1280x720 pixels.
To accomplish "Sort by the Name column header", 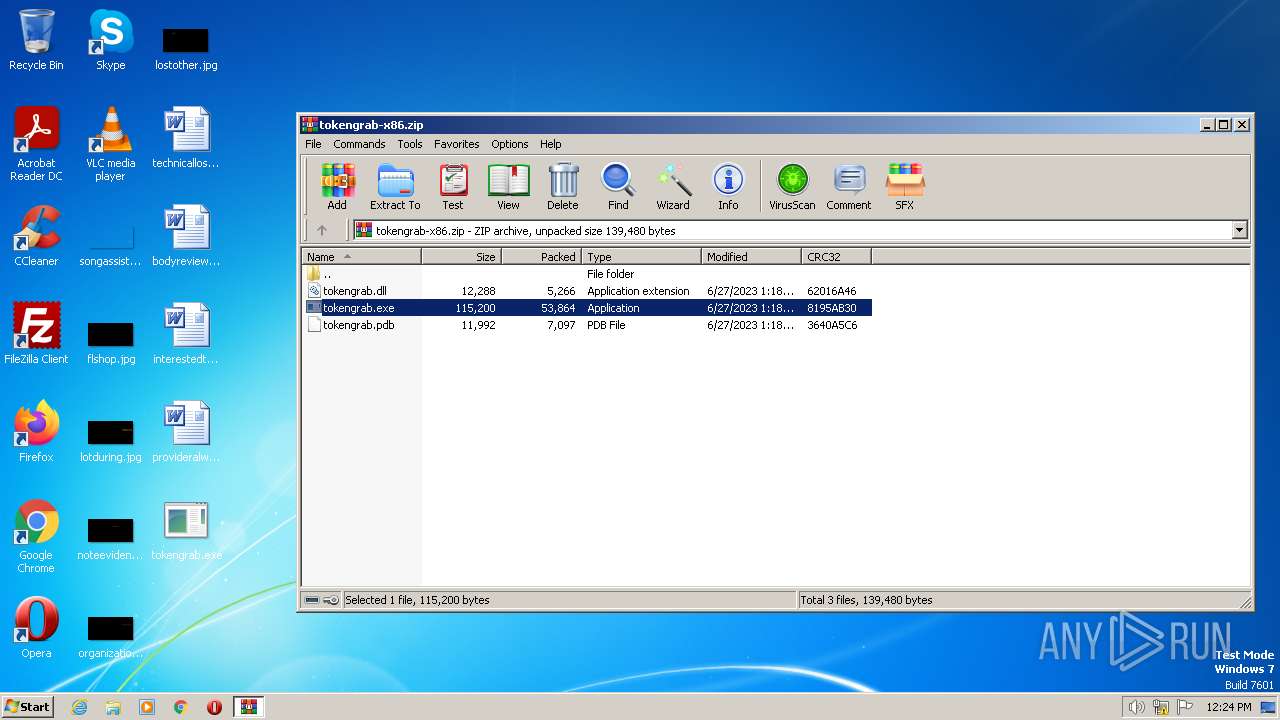I will [x=361, y=257].
